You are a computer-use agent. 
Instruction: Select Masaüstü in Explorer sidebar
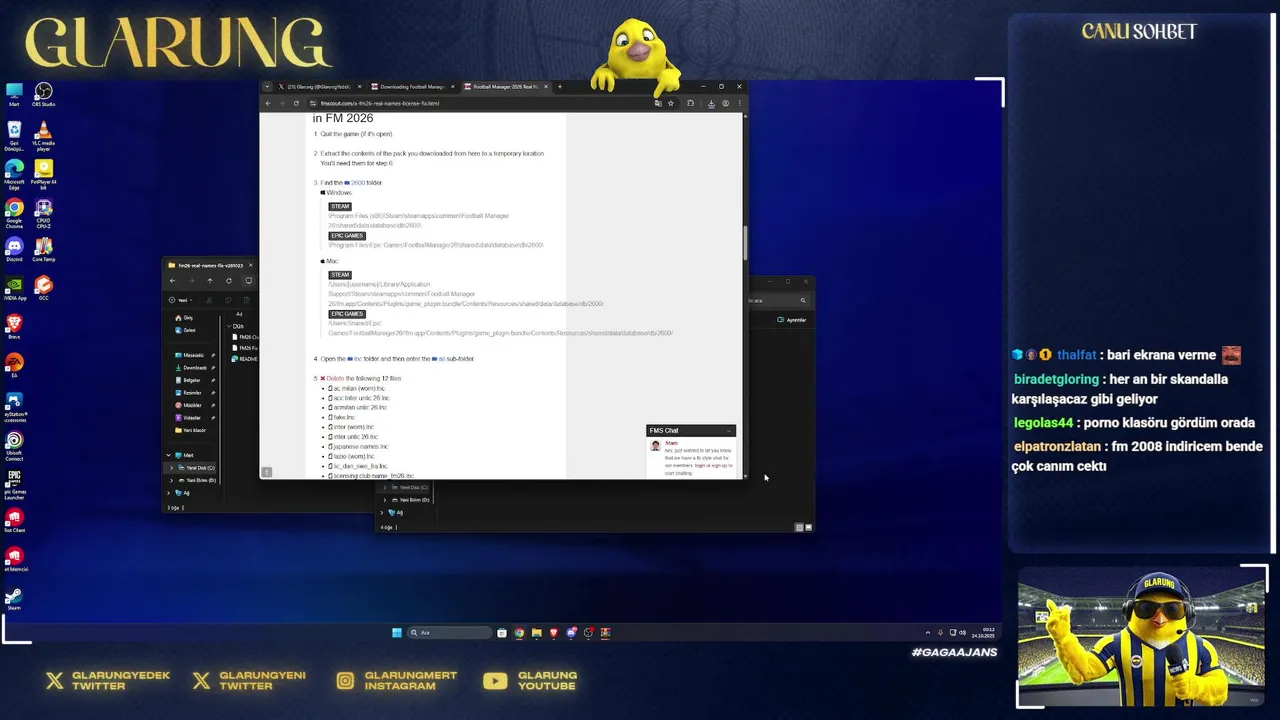point(193,355)
